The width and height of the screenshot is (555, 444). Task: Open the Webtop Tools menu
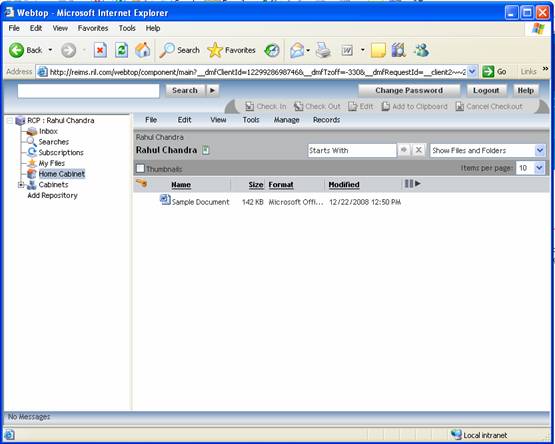coord(251,120)
